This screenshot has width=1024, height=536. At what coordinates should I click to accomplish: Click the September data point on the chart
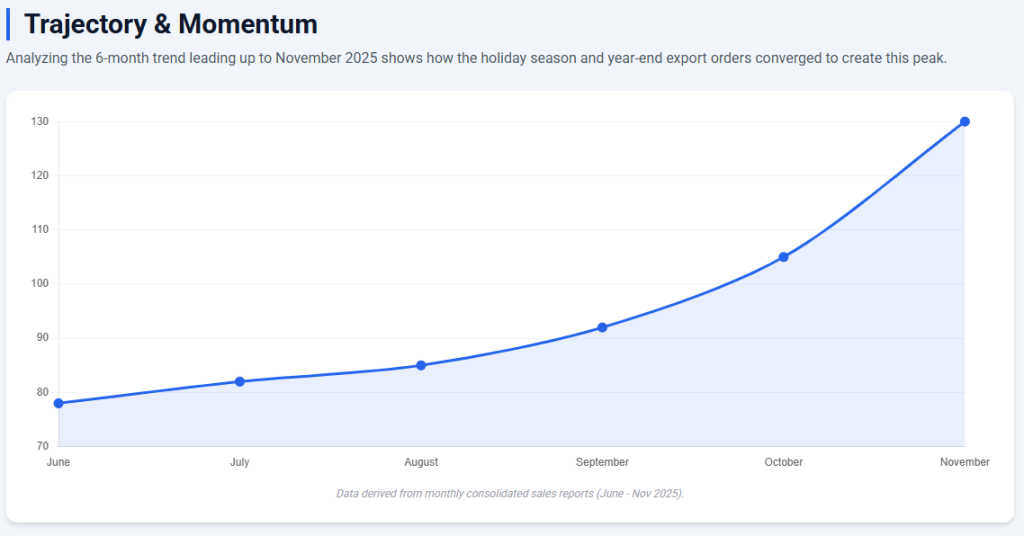click(x=602, y=327)
